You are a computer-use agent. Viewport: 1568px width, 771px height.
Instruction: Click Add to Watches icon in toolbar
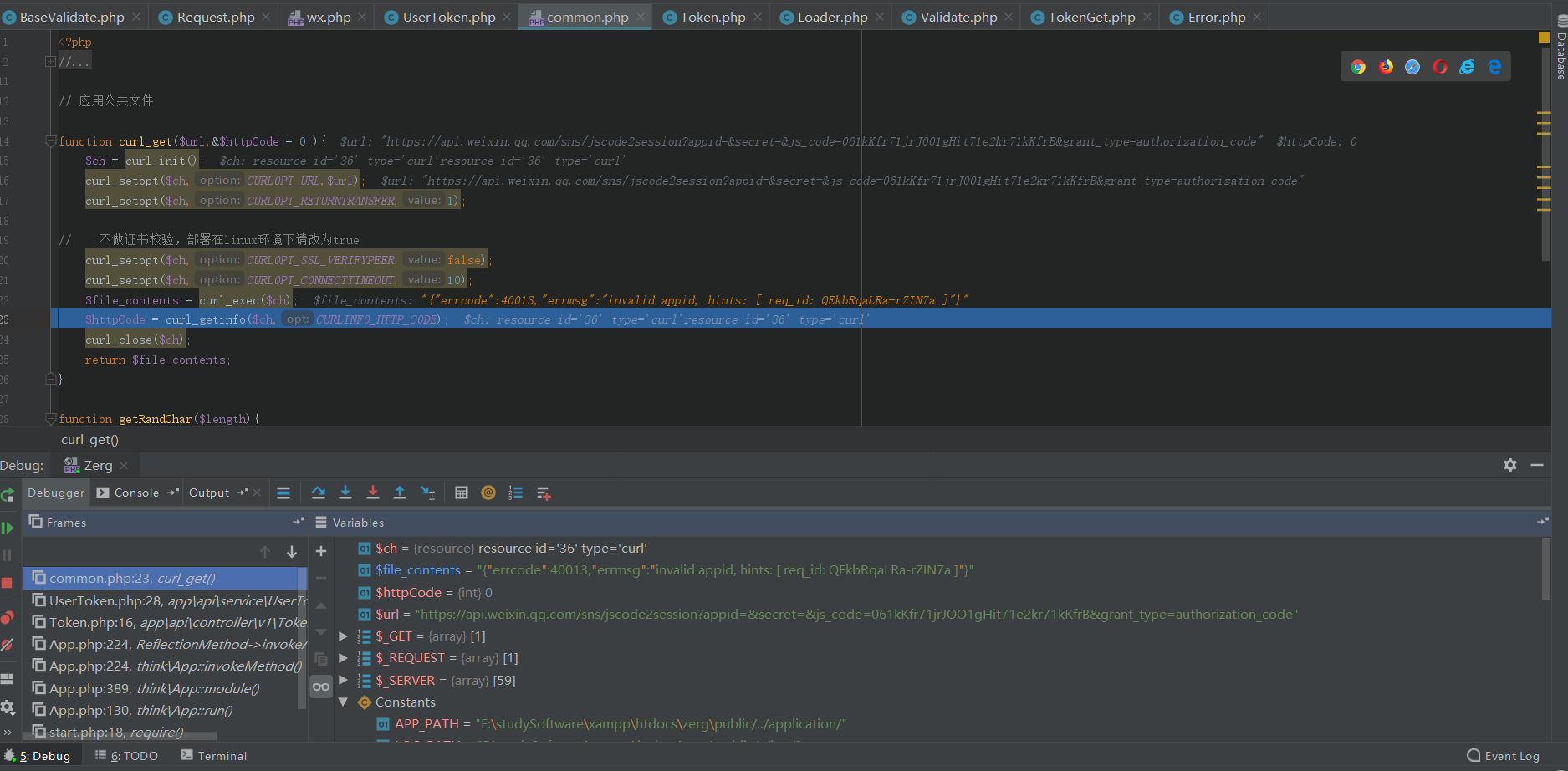[x=544, y=493]
